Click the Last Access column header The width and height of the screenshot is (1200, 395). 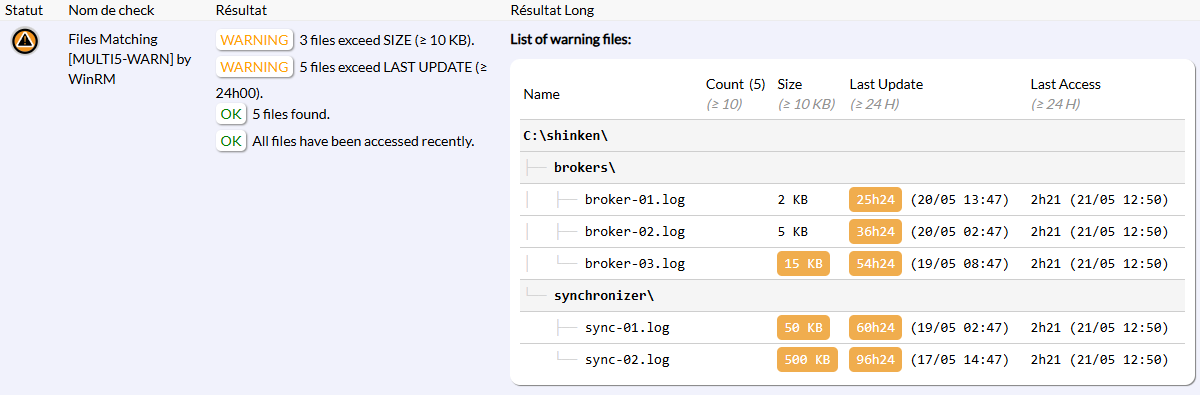point(1066,85)
